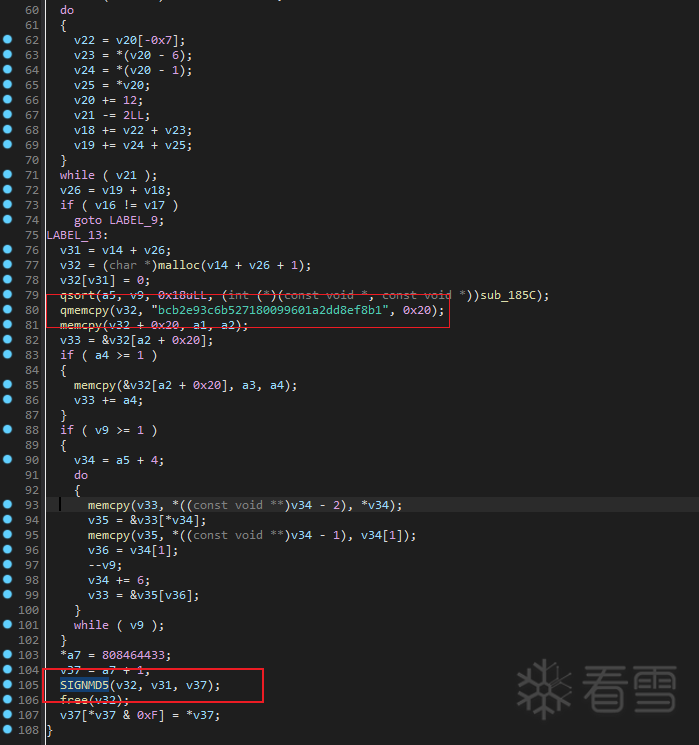Click the memcpy call on line 81
The image size is (699, 745).
81,325
